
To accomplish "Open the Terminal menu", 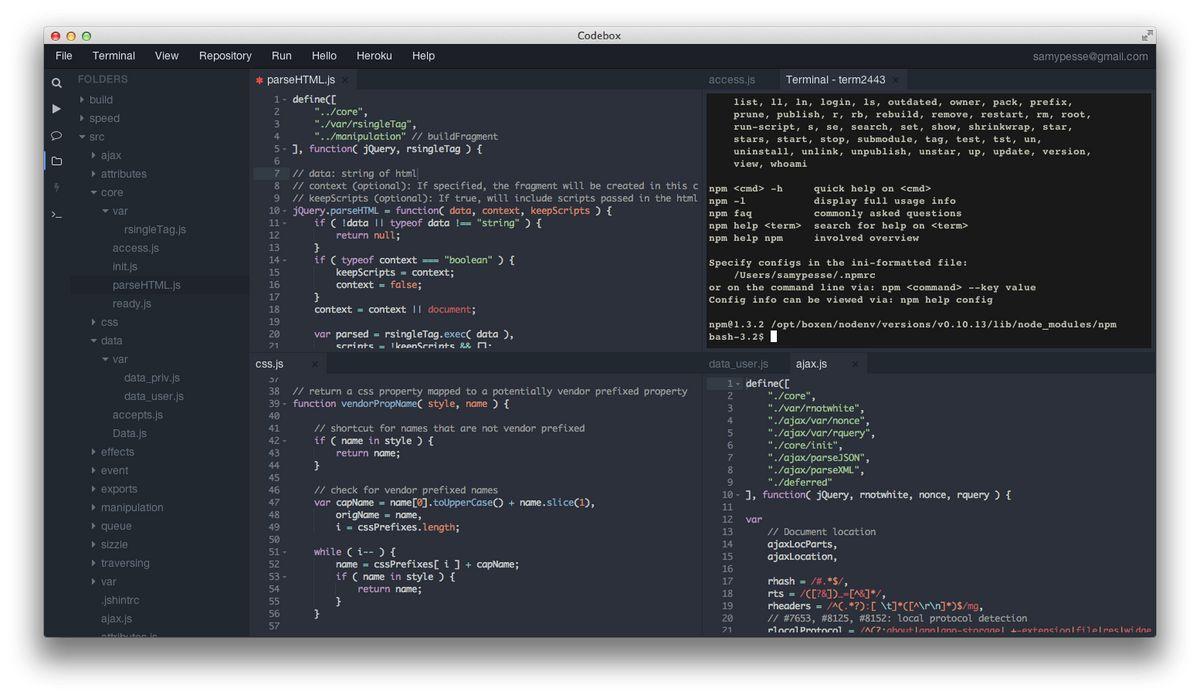I will point(114,56).
